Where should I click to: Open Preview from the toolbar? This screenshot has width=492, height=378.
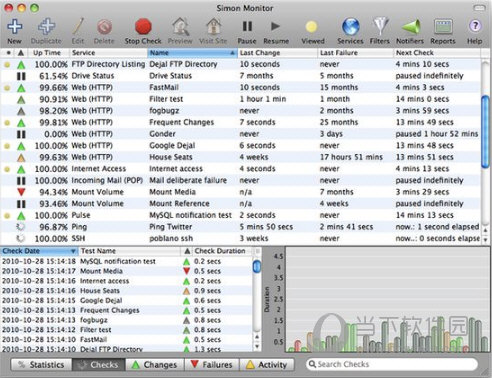(180, 27)
